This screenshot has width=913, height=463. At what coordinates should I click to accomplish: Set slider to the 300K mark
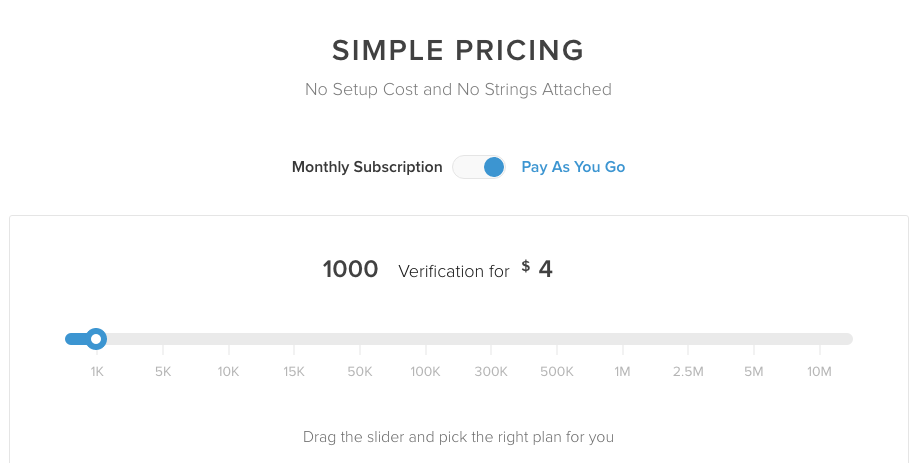point(491,371)
